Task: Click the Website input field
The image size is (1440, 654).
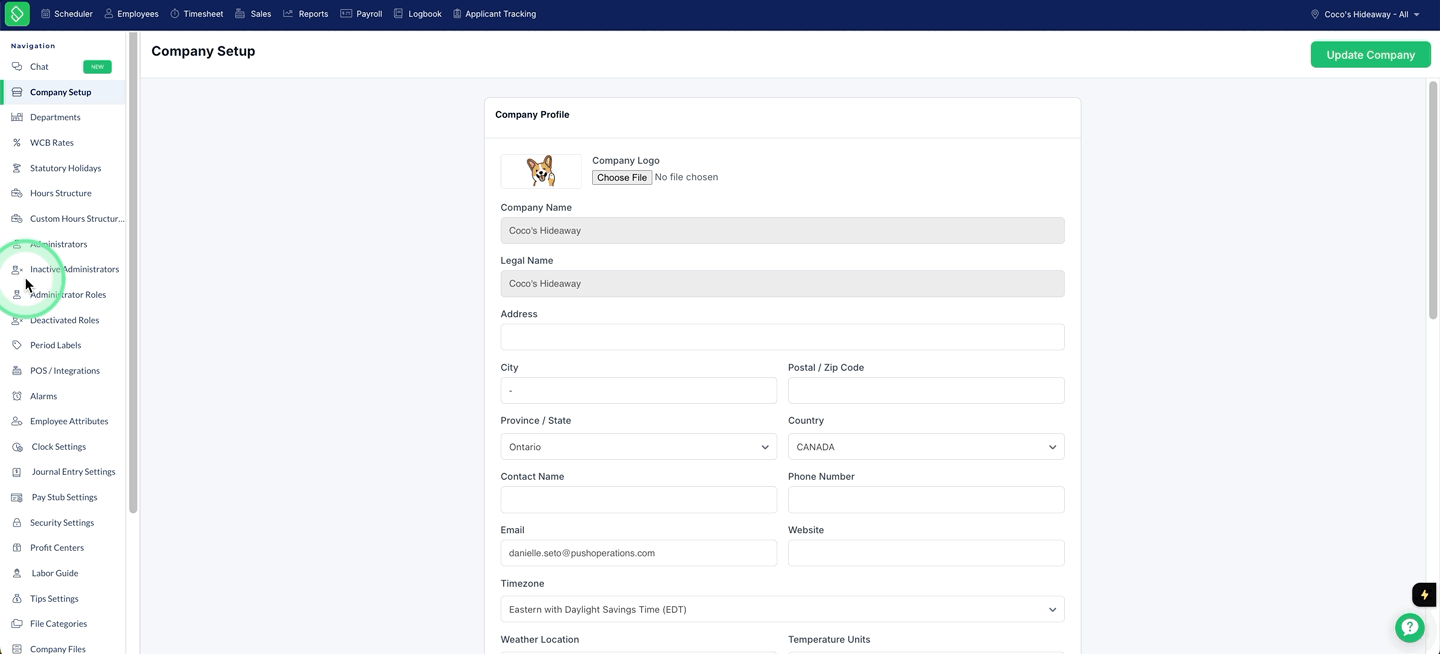Action: click(926, 553)
